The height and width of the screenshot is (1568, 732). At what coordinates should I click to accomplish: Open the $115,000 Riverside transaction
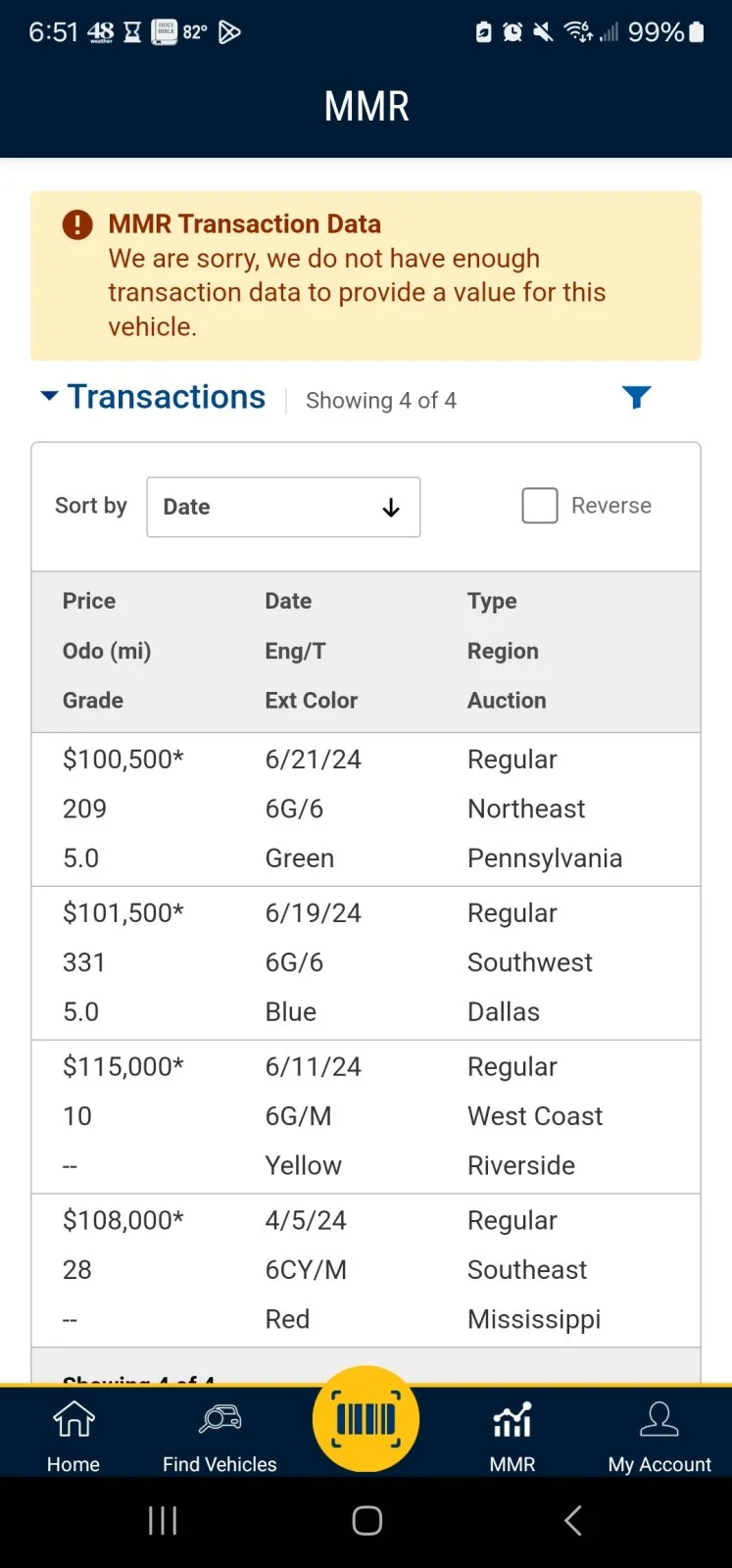click(366, 1116)
